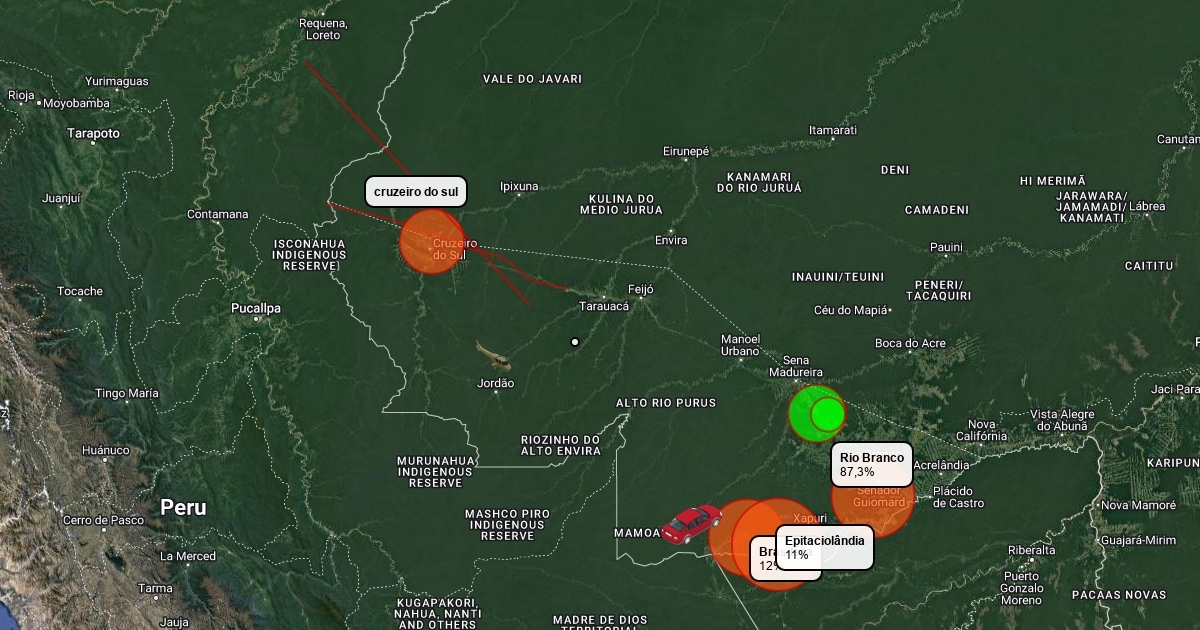1200x630 pixels.
Task: Click the Puerto Gonzalo Moreno label
Action: pos(1021,588)
